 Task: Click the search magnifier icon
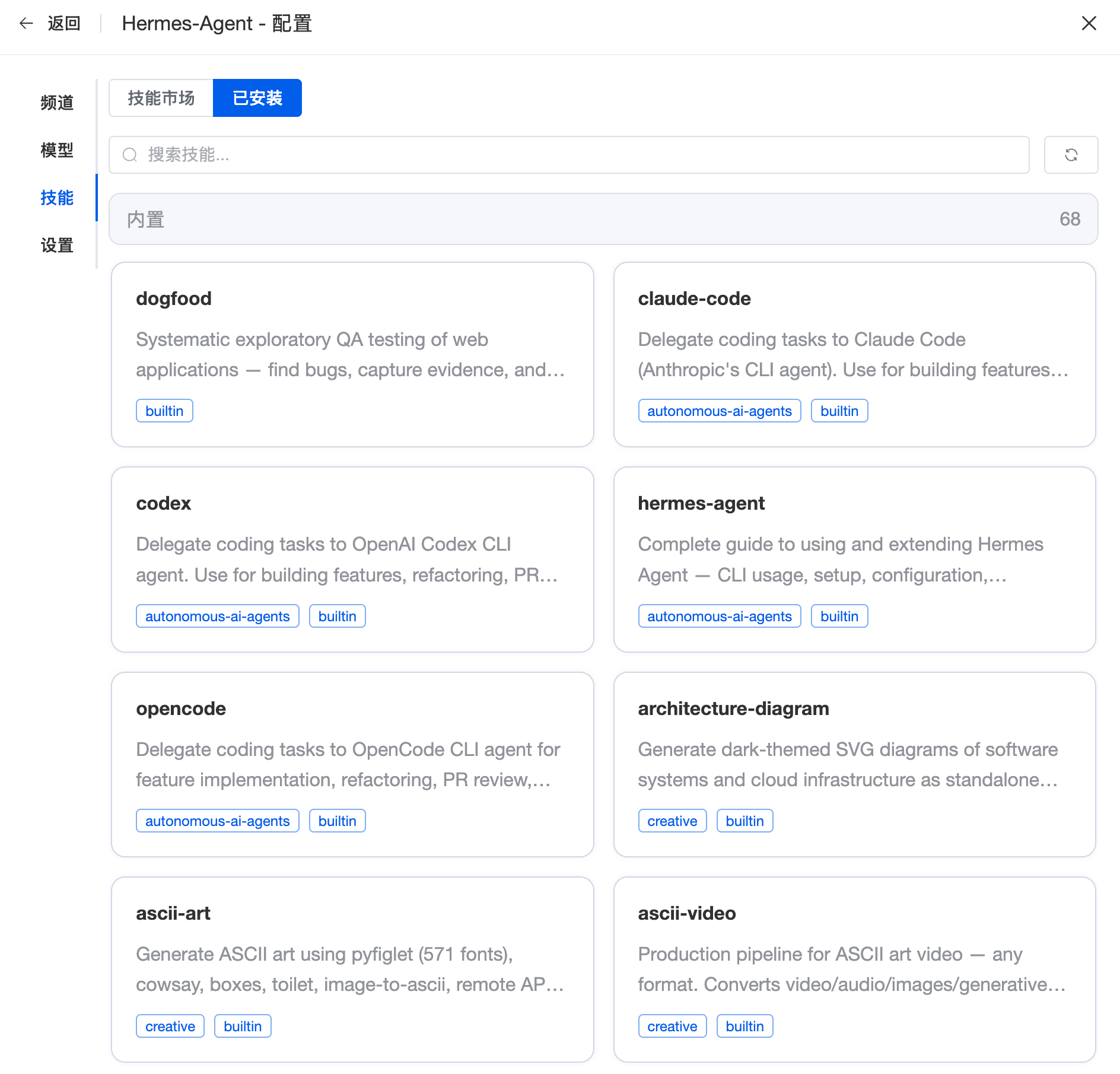[130, 155]
